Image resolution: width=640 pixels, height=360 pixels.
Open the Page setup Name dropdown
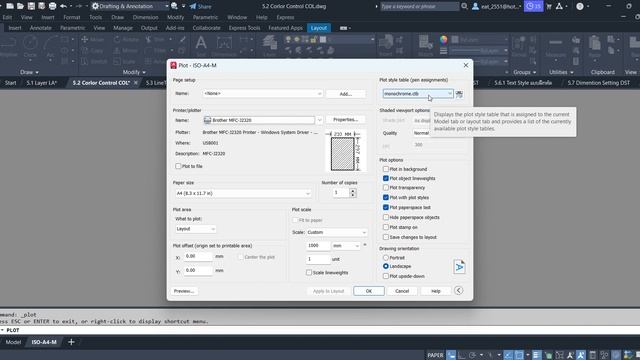pyautogui.click(x=263, y=93)
